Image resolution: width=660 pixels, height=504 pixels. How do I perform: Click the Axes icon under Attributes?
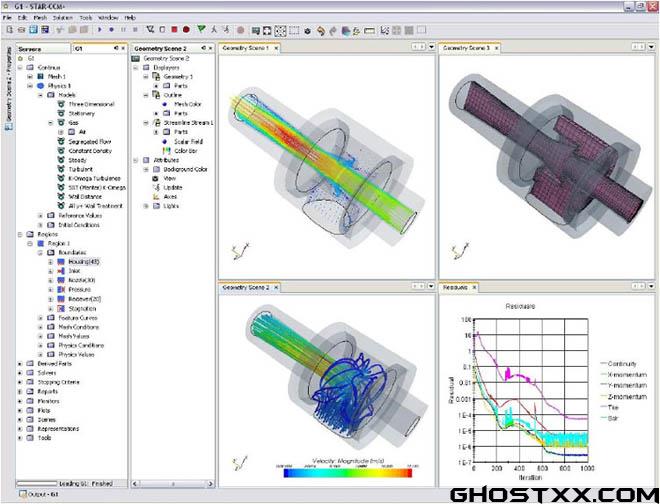(156, 197)
